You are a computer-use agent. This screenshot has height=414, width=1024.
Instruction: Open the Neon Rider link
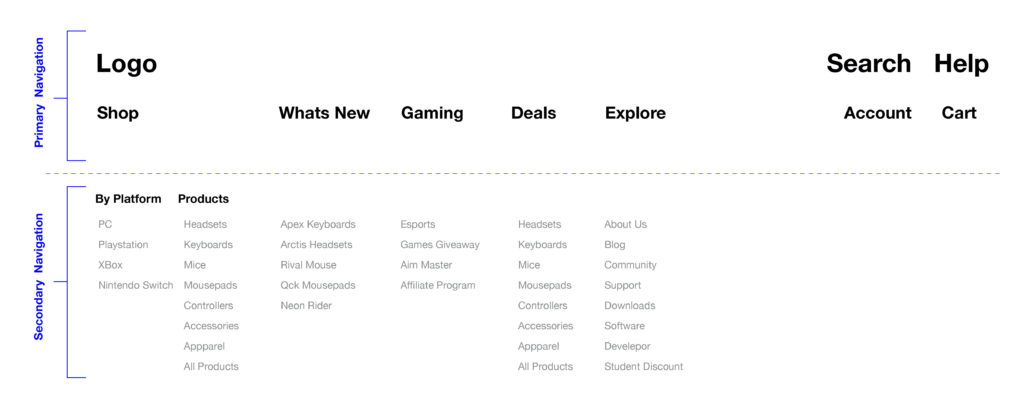(305, 306)
